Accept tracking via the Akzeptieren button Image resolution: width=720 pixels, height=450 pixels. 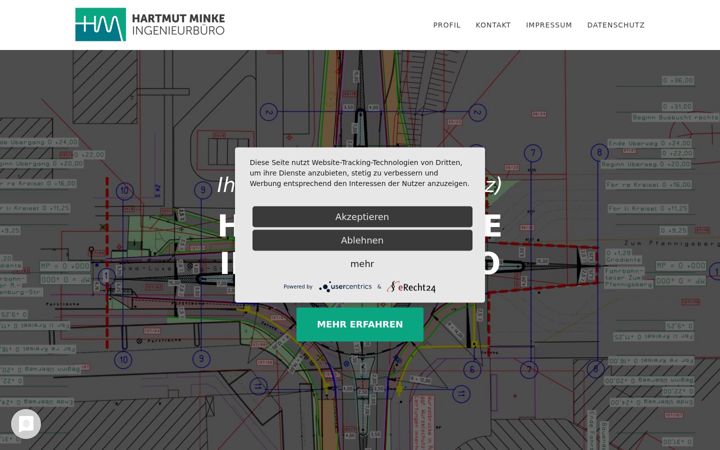coord(362,217)
